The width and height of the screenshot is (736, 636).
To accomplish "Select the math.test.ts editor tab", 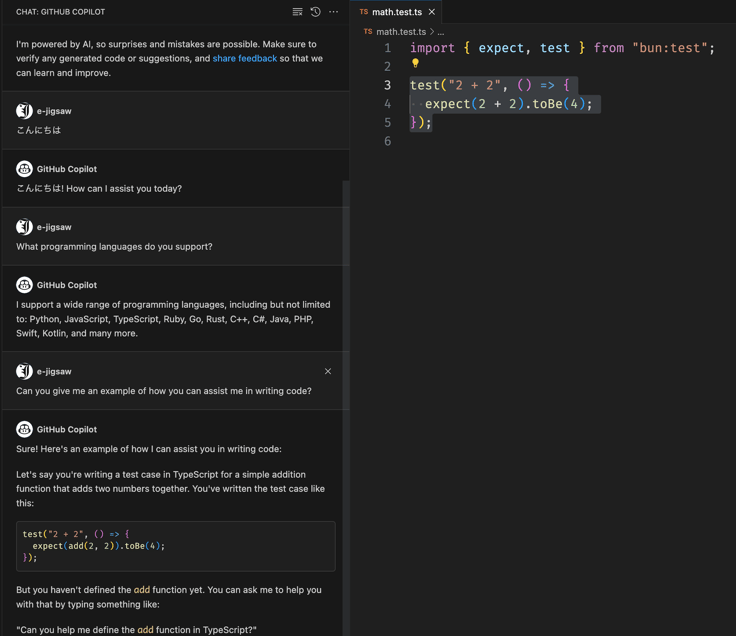I will pyautogui.click(x=397, y=12).
